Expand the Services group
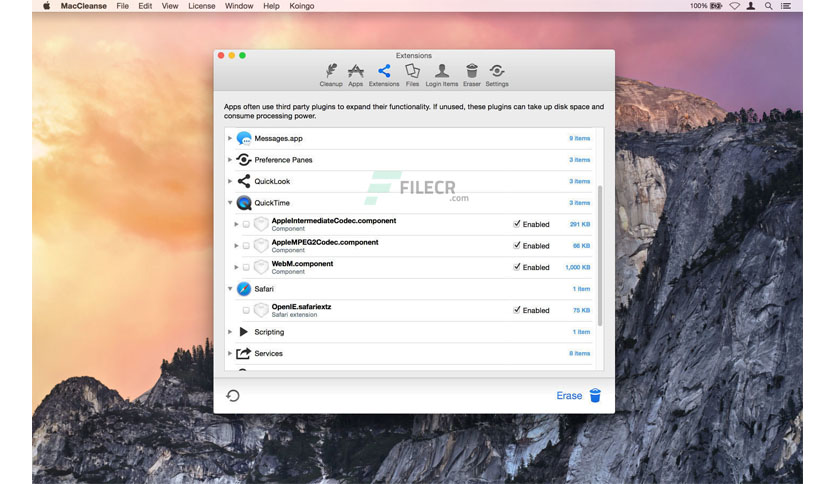Image resolution: width=836 pixels, height=484 pixels. [230, 353]
